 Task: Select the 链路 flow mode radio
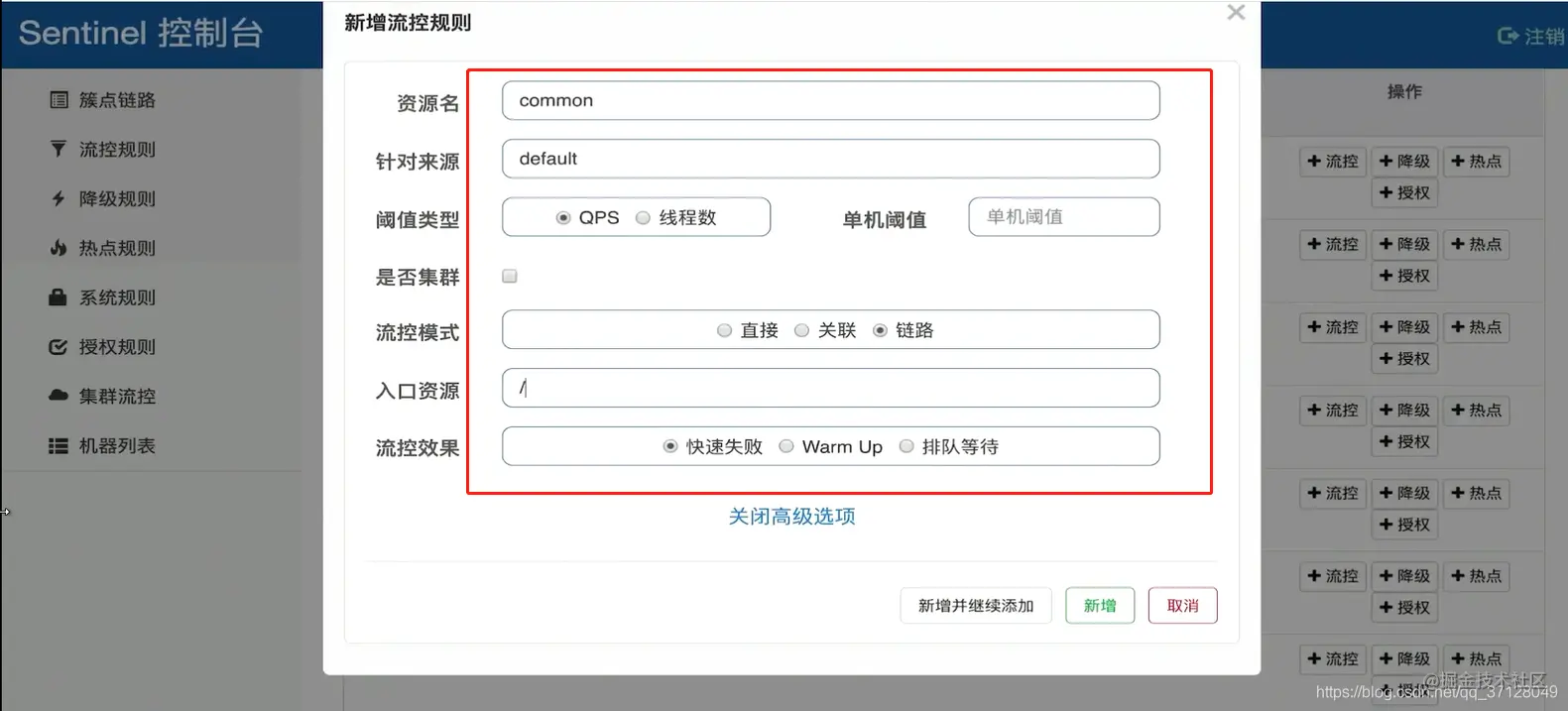point(880,330)
